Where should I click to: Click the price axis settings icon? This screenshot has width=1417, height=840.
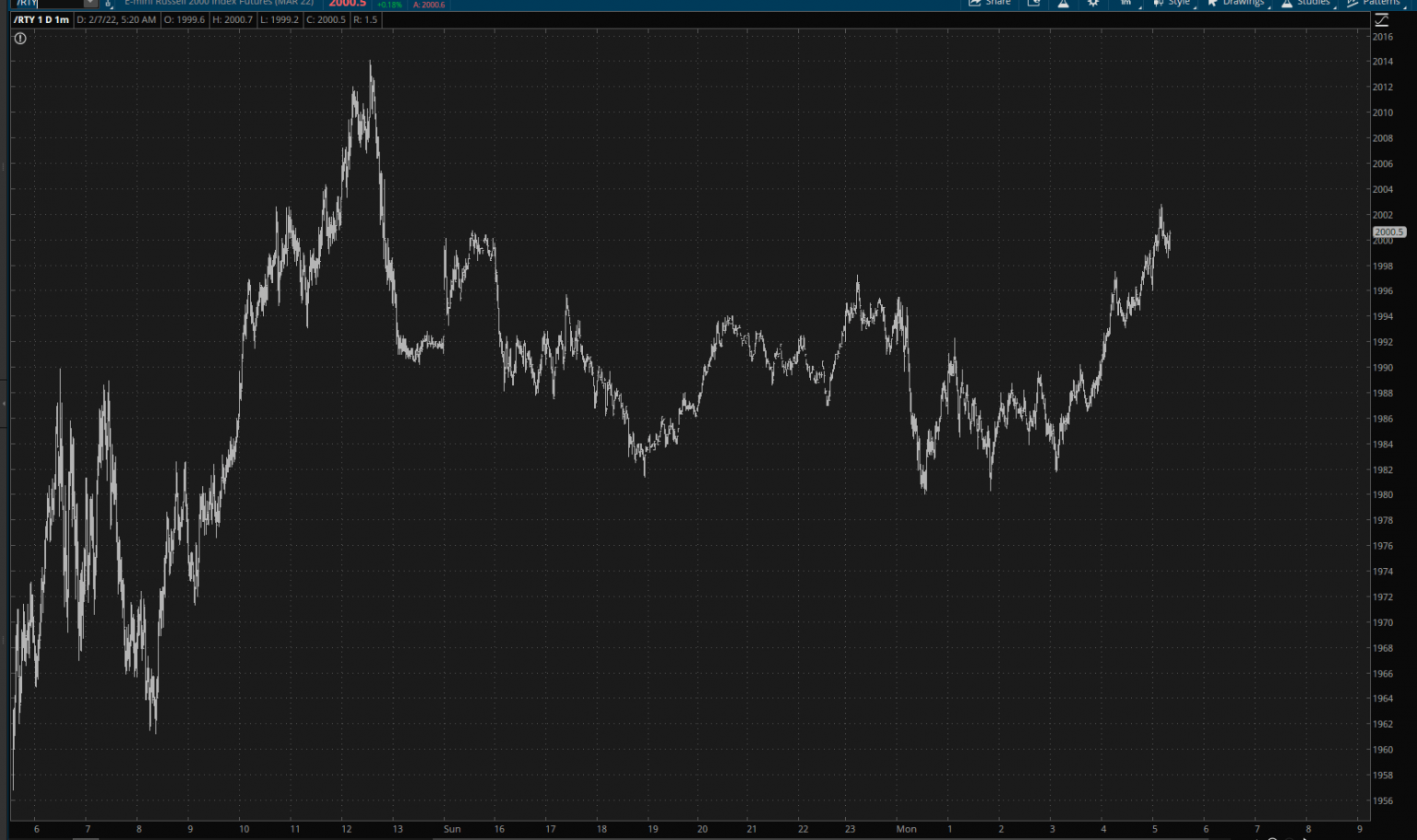(1382, 19)
